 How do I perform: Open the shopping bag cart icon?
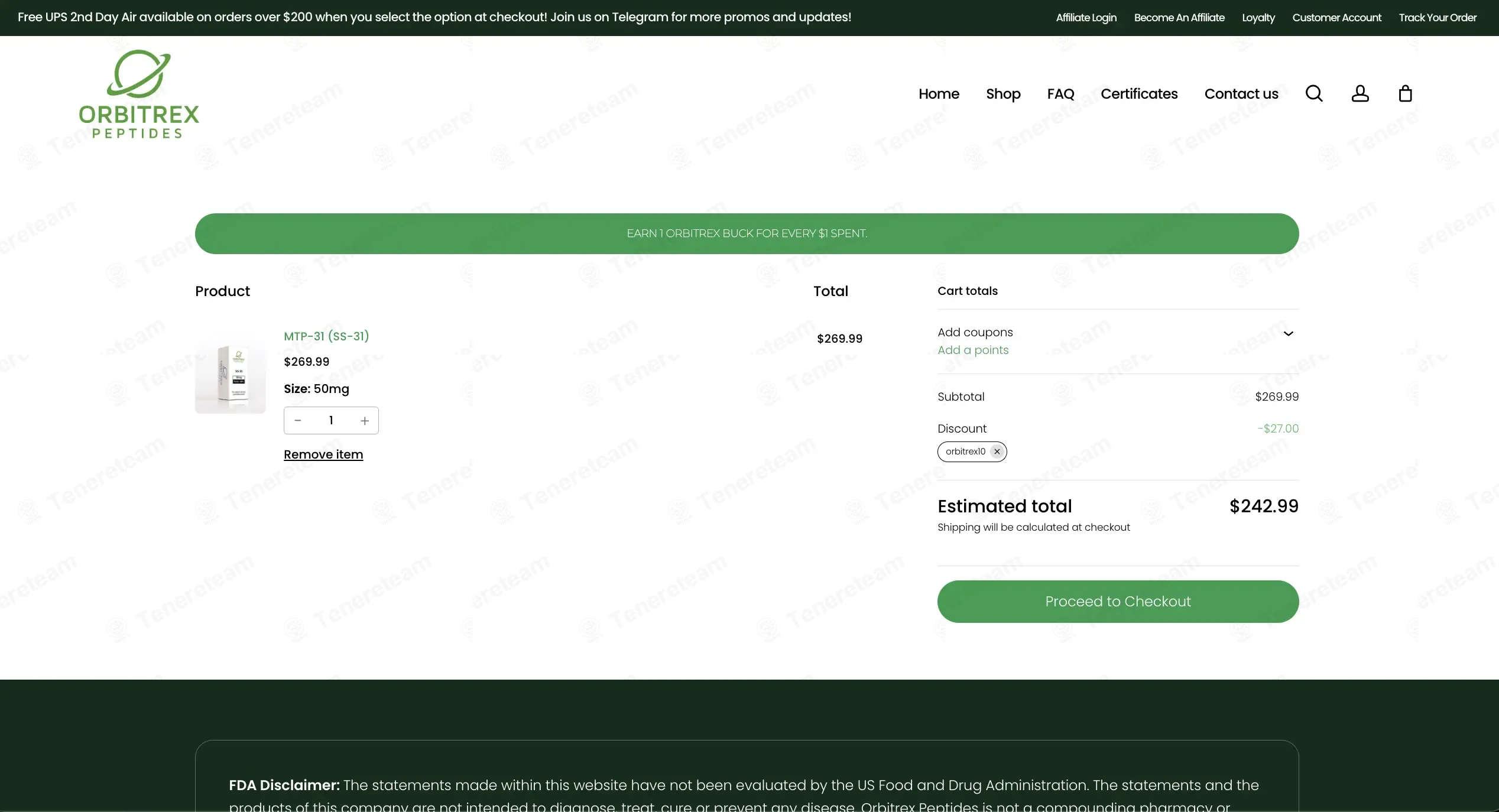pyautogui.click(x=1405, y=93)
